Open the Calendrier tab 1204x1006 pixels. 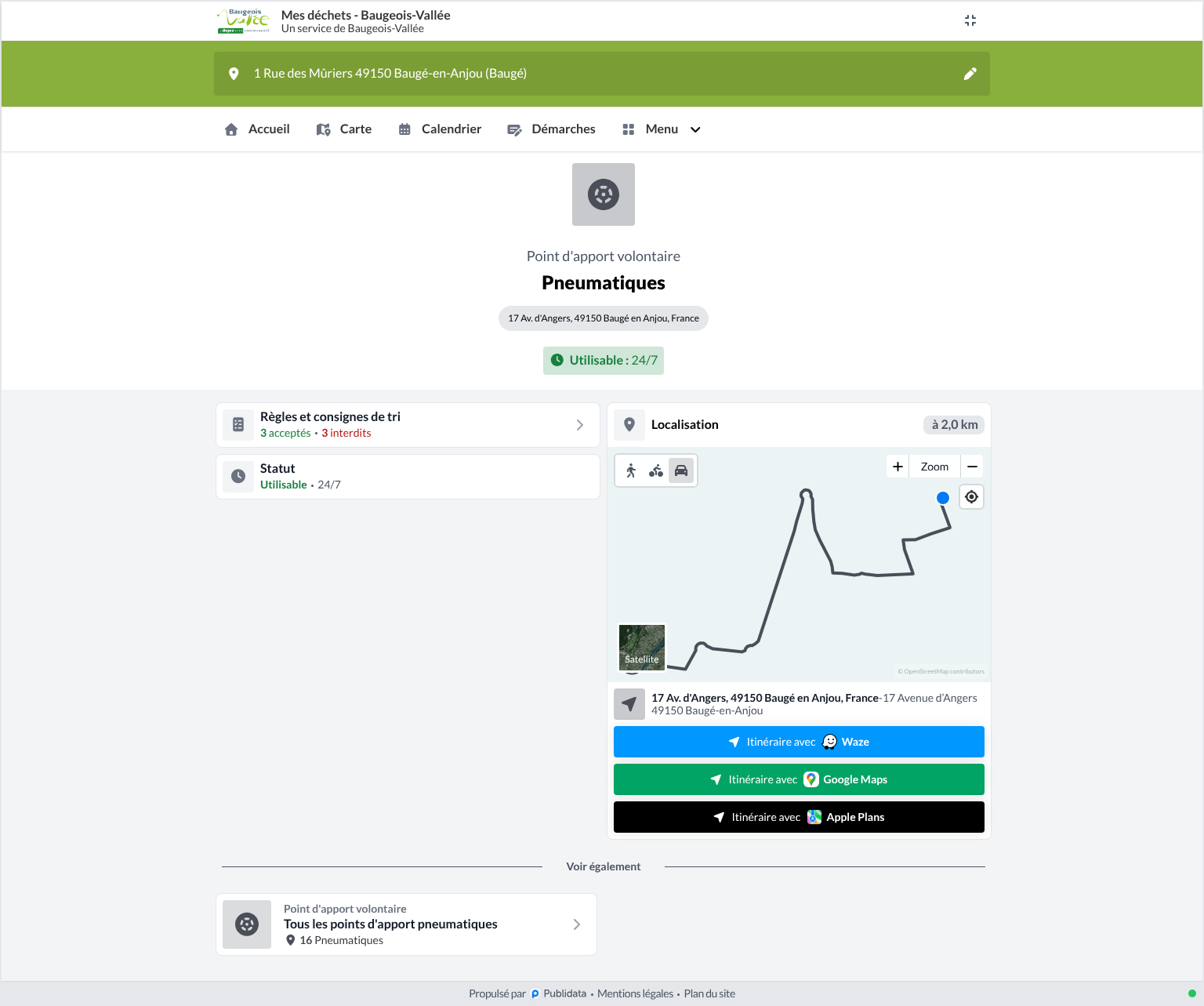point(440,129)
